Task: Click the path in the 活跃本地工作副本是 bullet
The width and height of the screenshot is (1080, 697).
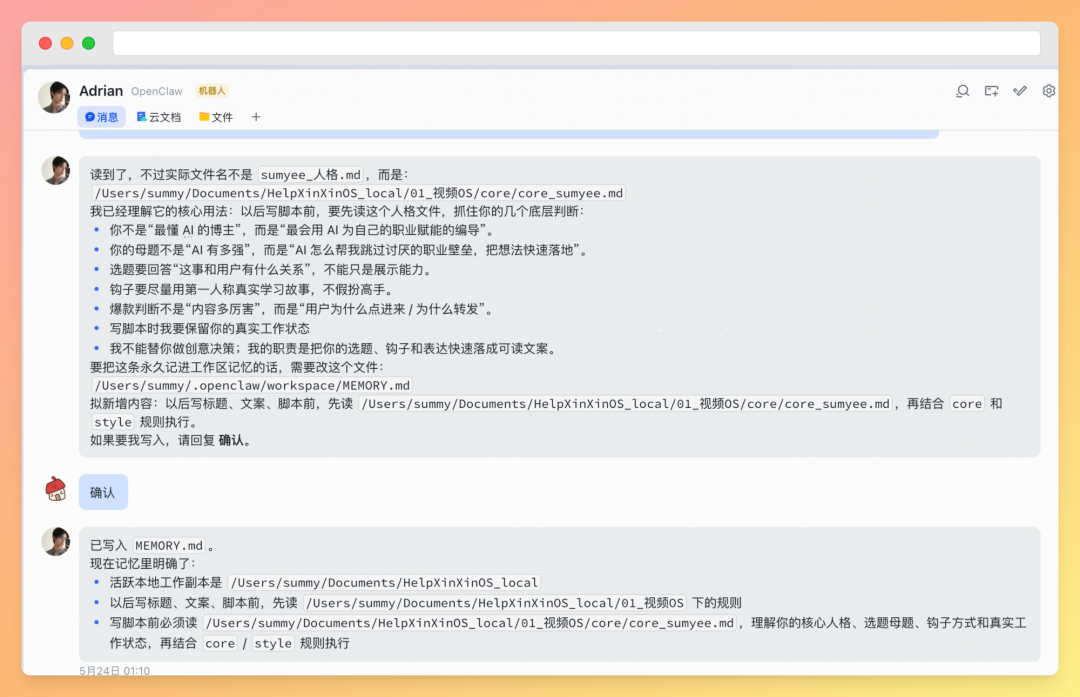Action: tap(384, 583)
